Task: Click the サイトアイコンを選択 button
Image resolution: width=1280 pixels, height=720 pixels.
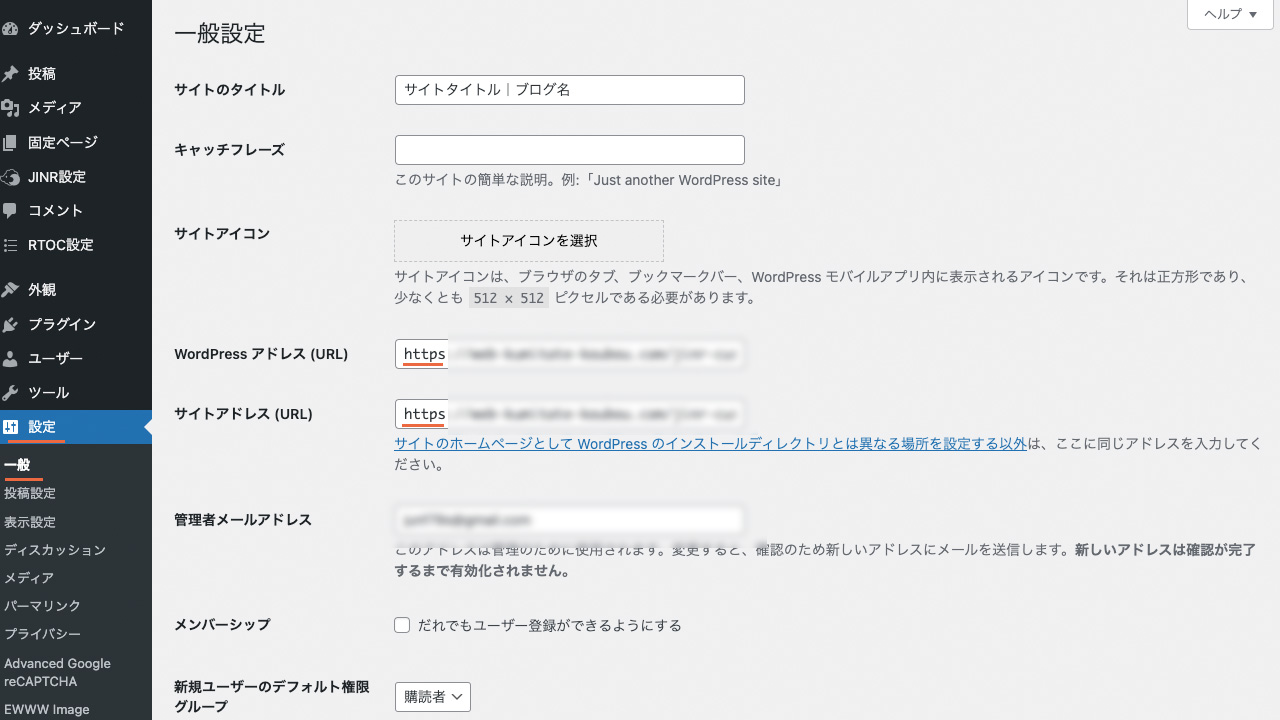Action: 528,241
